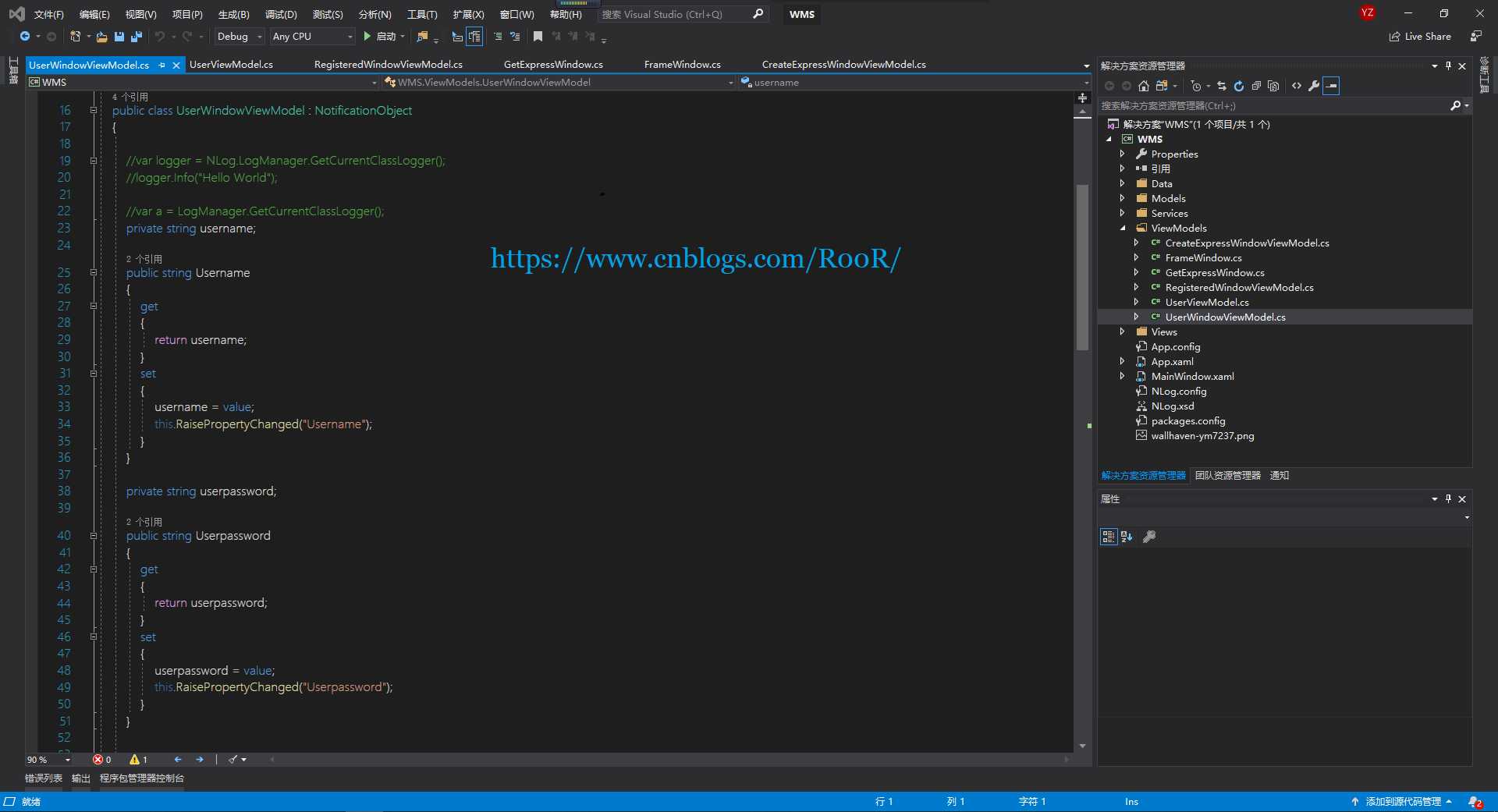1498x812 pixels.
Task: Toggle the highlighted toolbar button left of indent icons
Action: (x=474, y=37)
